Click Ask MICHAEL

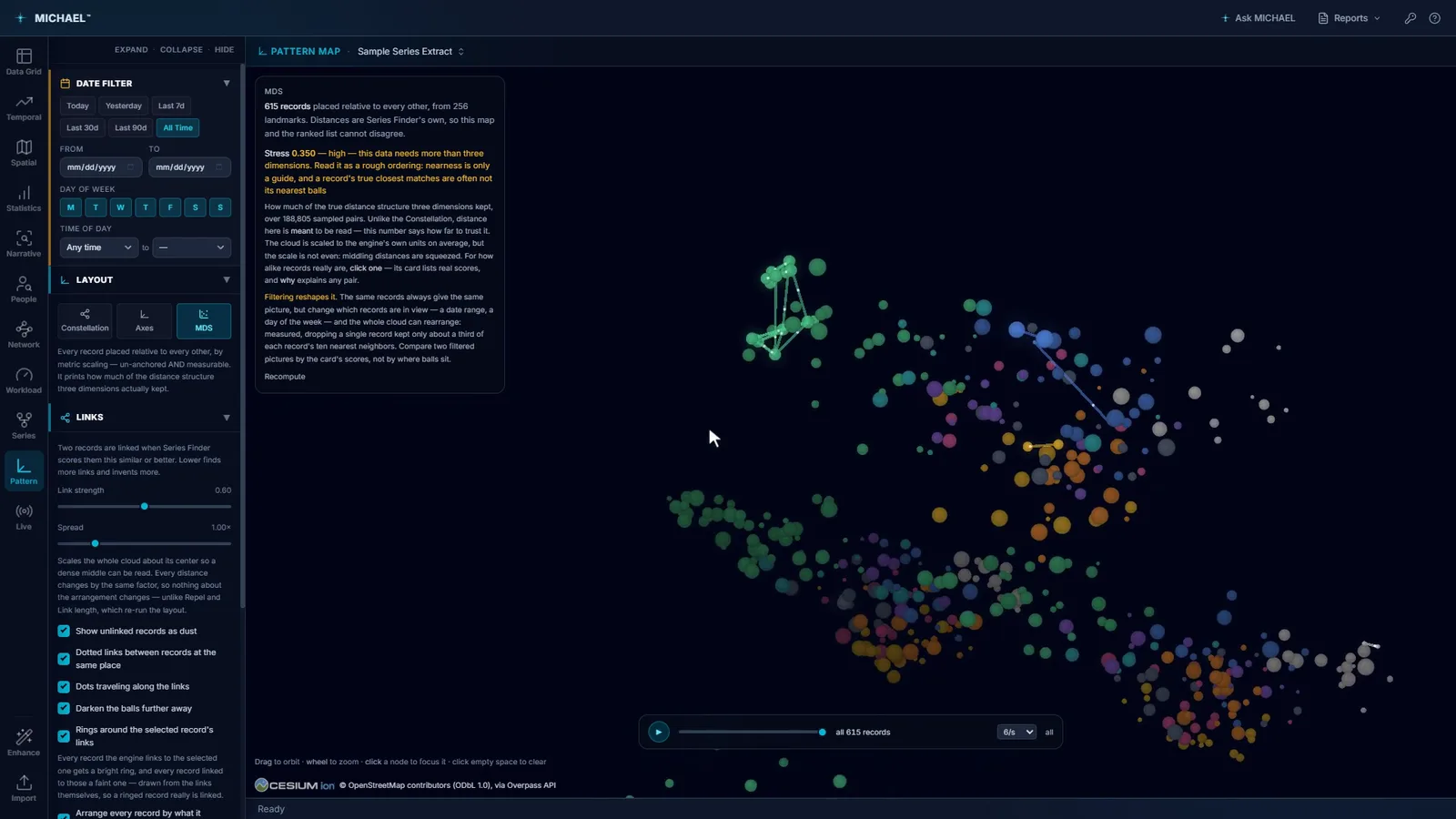[x=1258, y=18]
